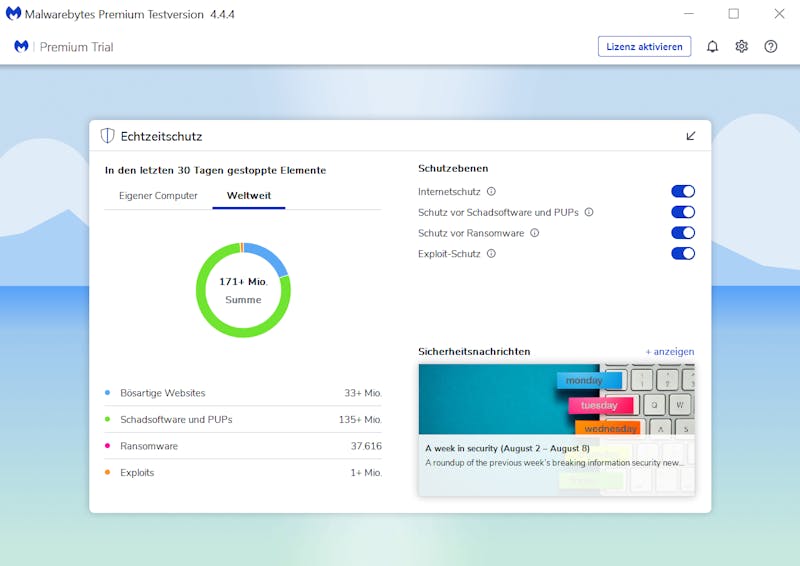Toggle Schutz vor Schadsoftware und PUPs switch
The width and height of the screenshot is (800, 566).
tap(683, 212)
